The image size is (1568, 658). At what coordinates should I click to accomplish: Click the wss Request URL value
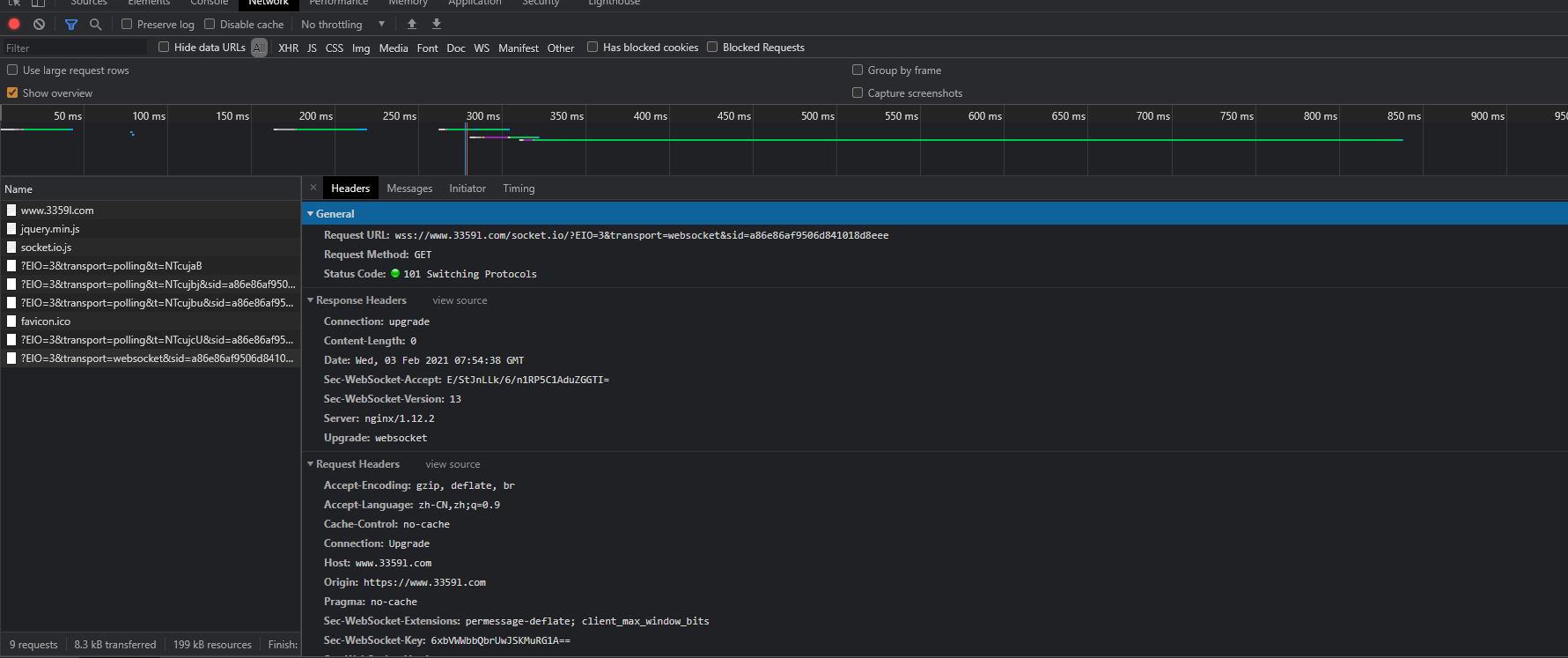point(642,235)
